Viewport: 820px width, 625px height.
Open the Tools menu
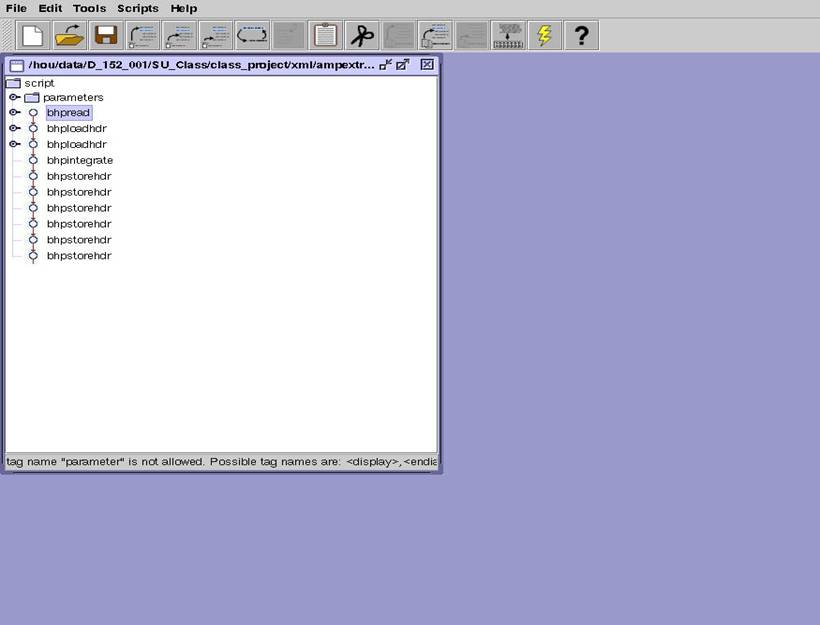tap(89, 8)
